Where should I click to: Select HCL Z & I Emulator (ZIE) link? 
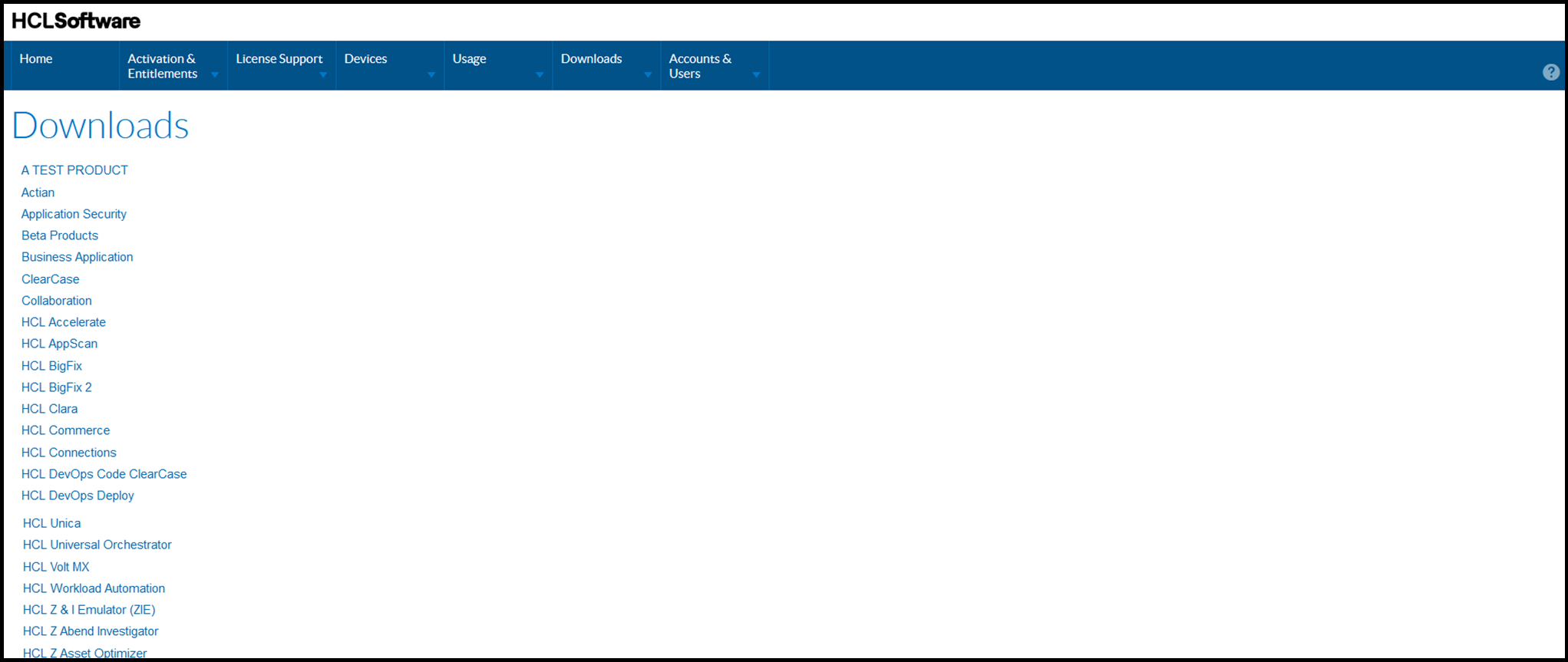pyautogui.click(x=89, y=610)
